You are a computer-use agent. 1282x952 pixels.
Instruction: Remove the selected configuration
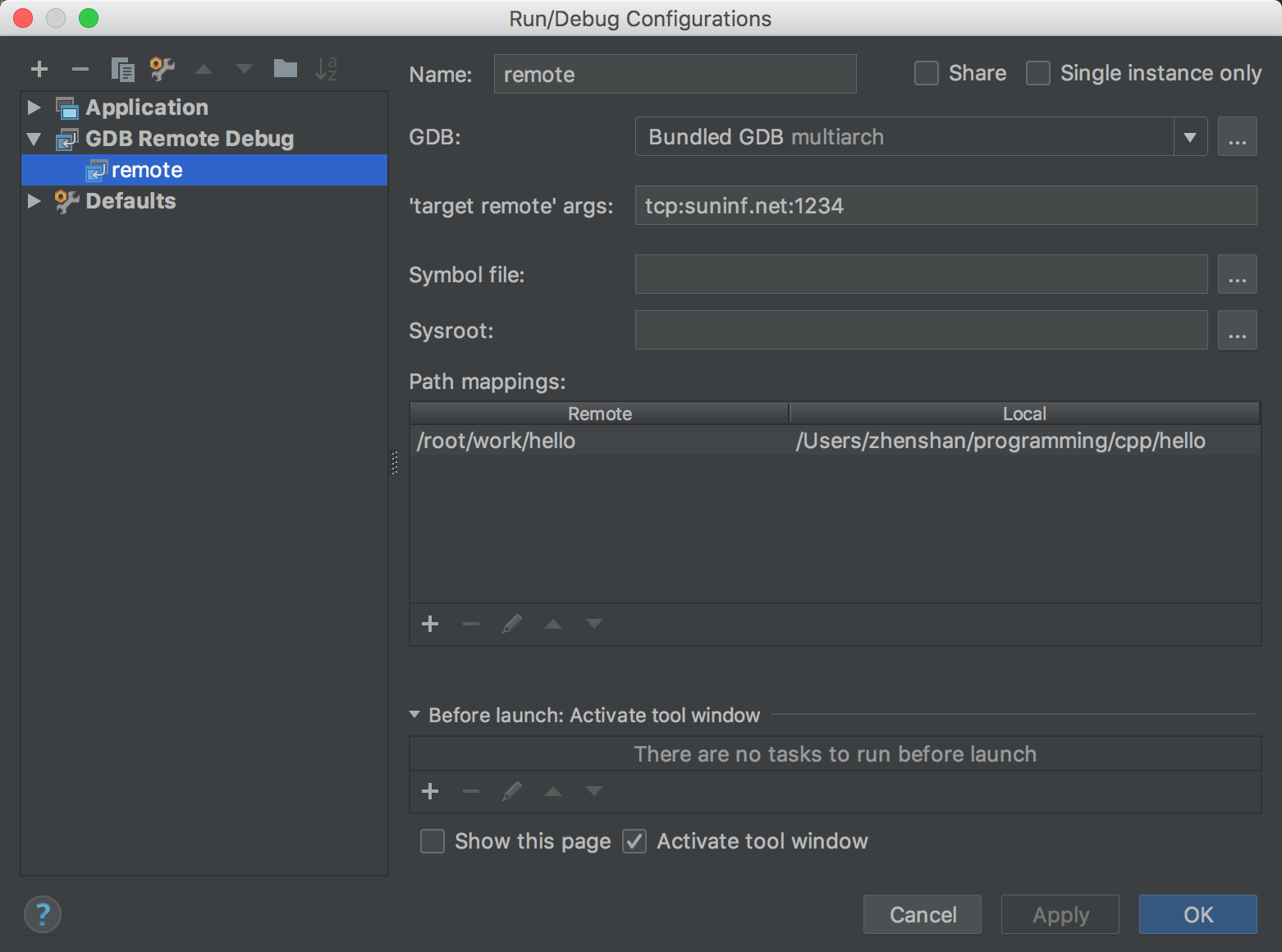point(80,69)
